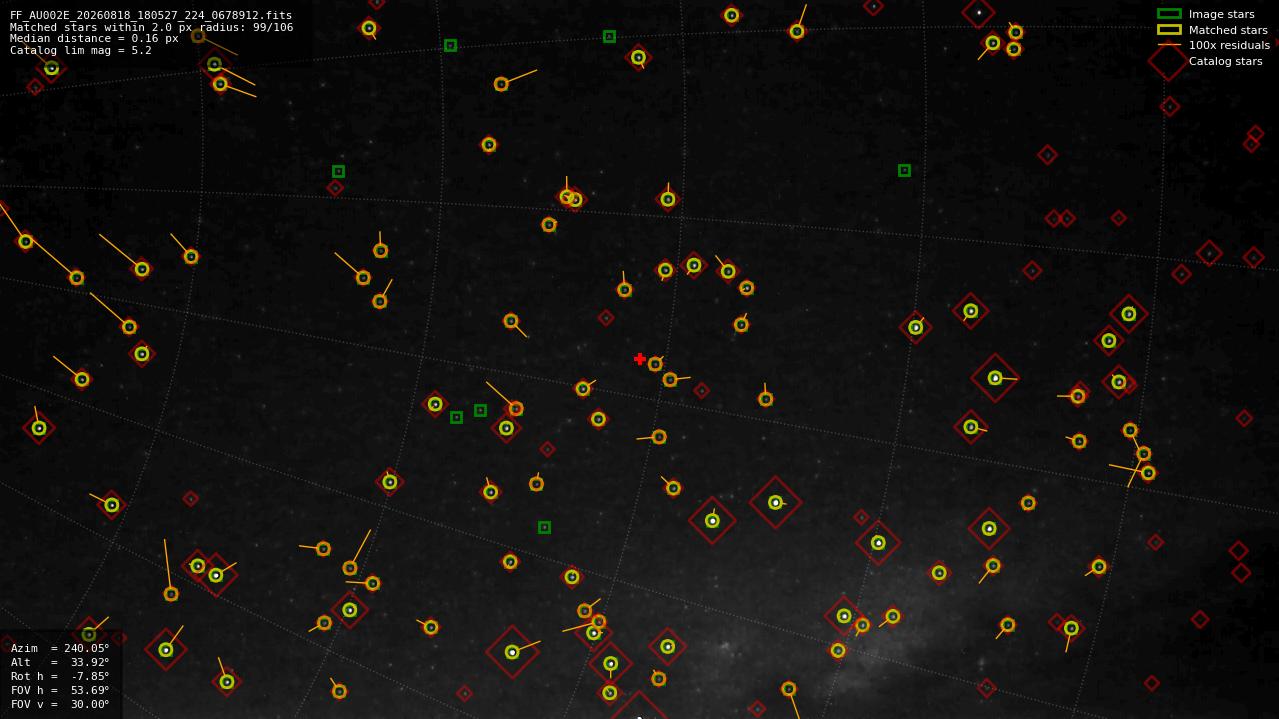Viewport: 1279px width, 719px height.
Task: Click the FOV h 53.69° readout
Action: click(x=60, y=690)
